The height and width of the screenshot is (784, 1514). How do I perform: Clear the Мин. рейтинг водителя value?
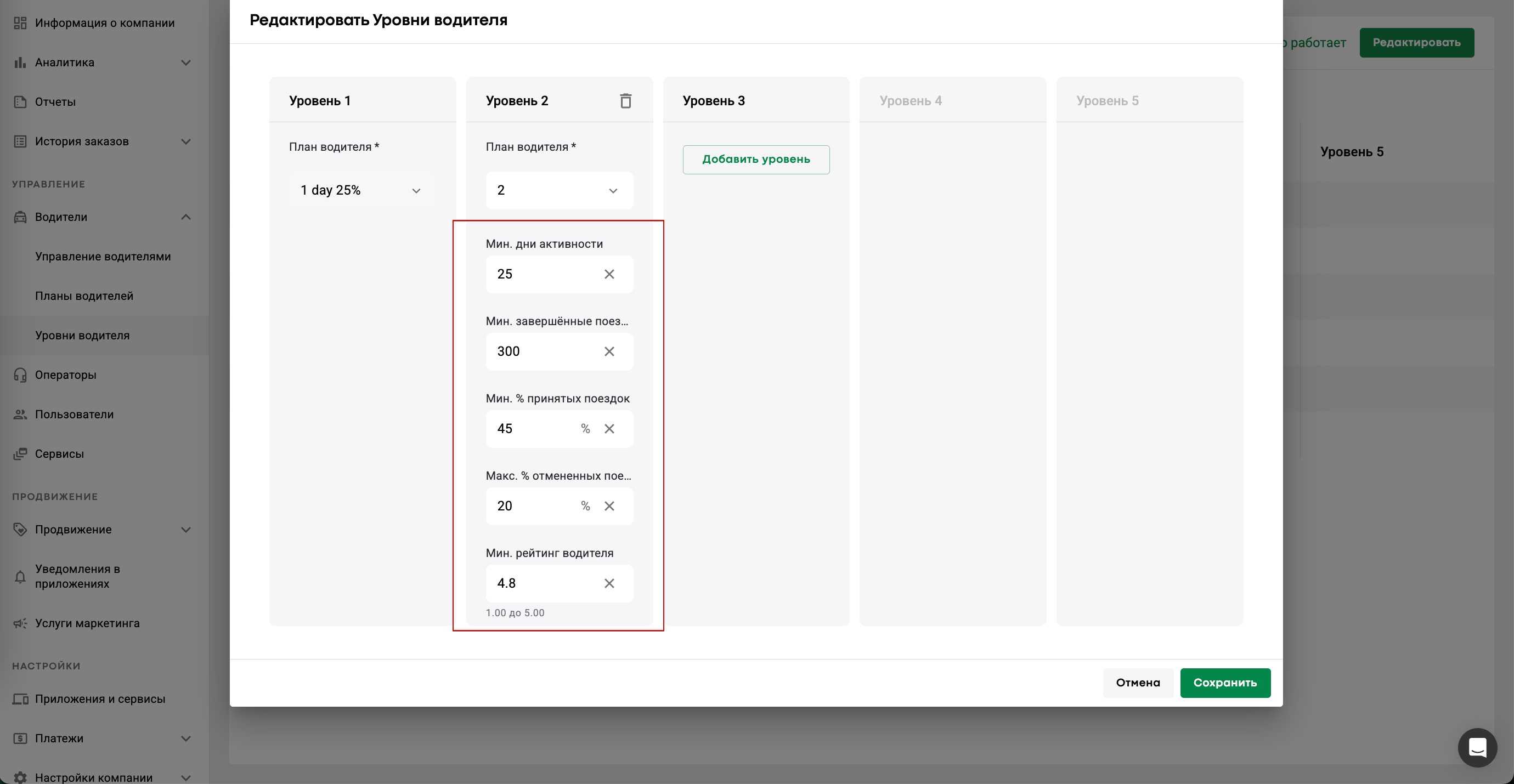click(609, 583)
